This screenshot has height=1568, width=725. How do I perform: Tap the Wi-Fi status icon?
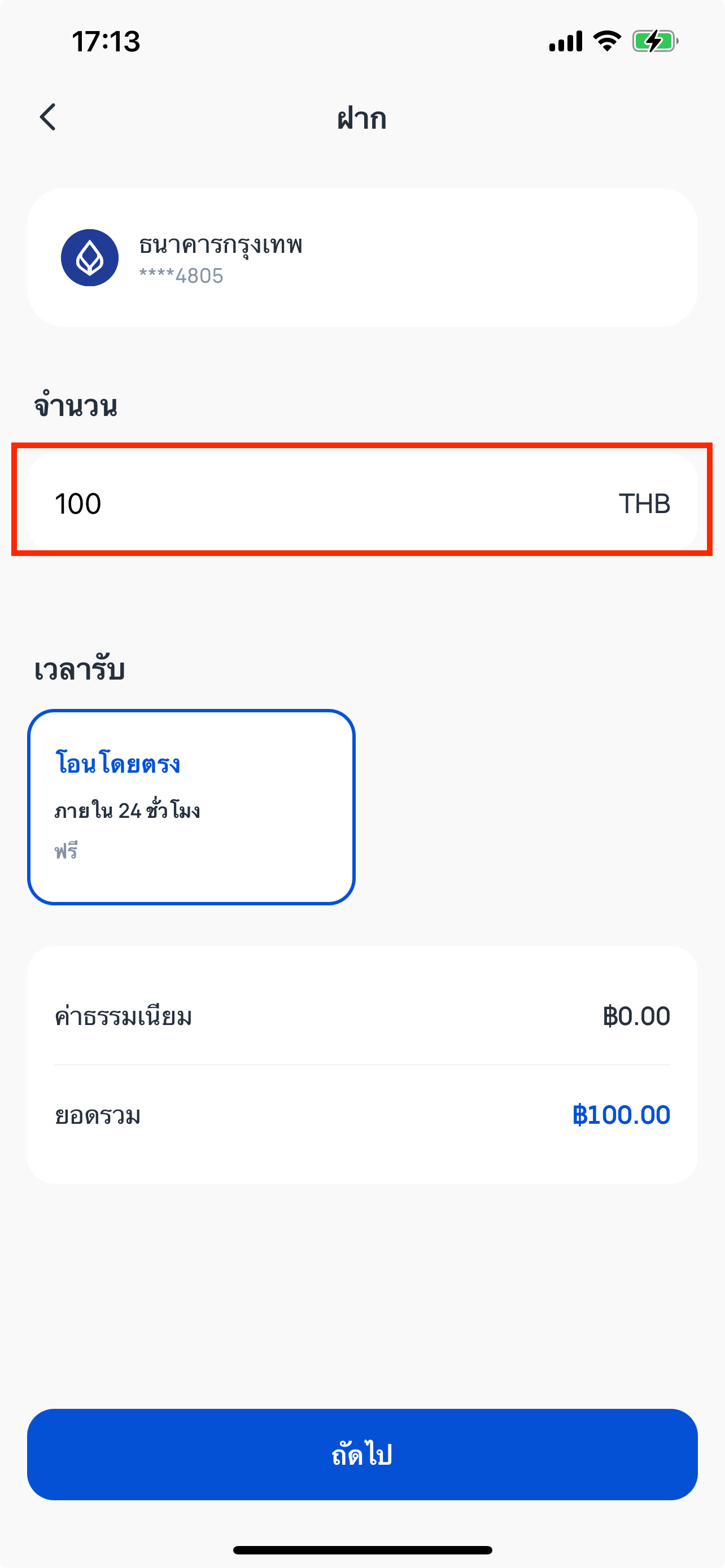pos(607,41)
